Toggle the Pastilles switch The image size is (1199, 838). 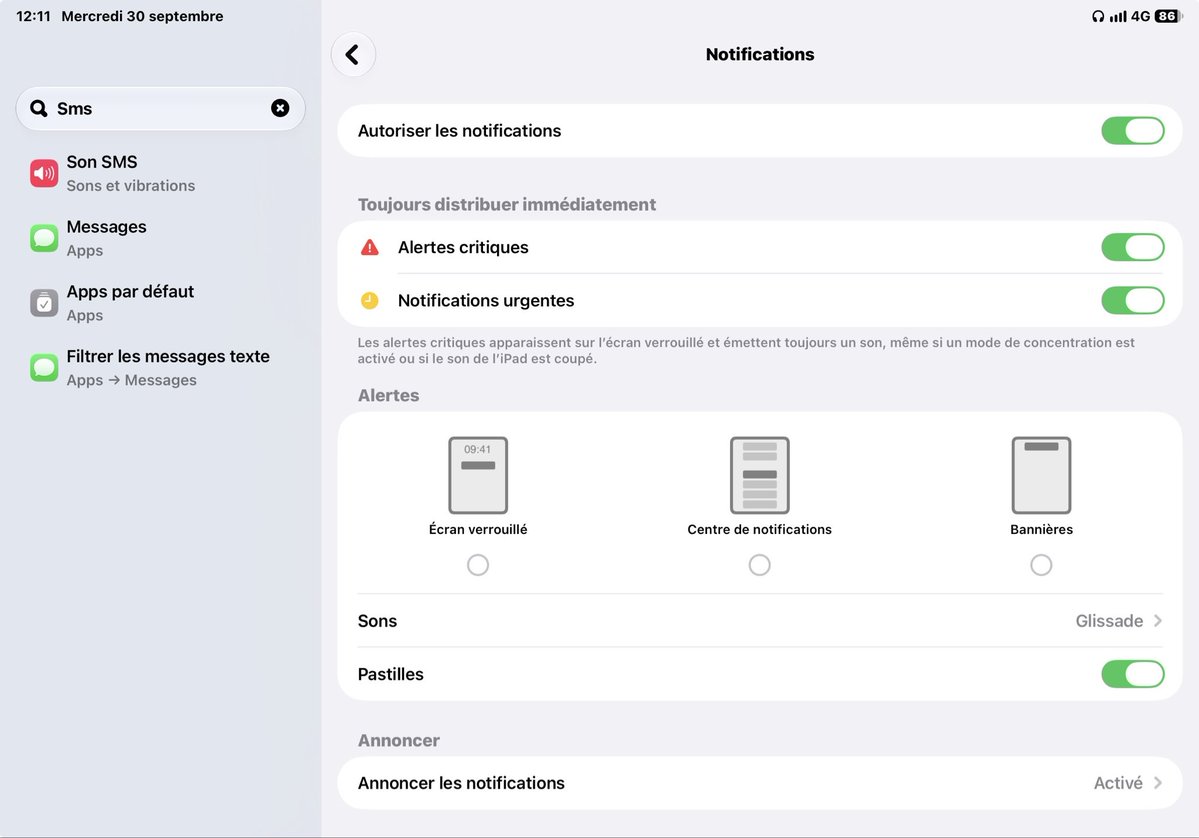click(x=1132, y=674)
